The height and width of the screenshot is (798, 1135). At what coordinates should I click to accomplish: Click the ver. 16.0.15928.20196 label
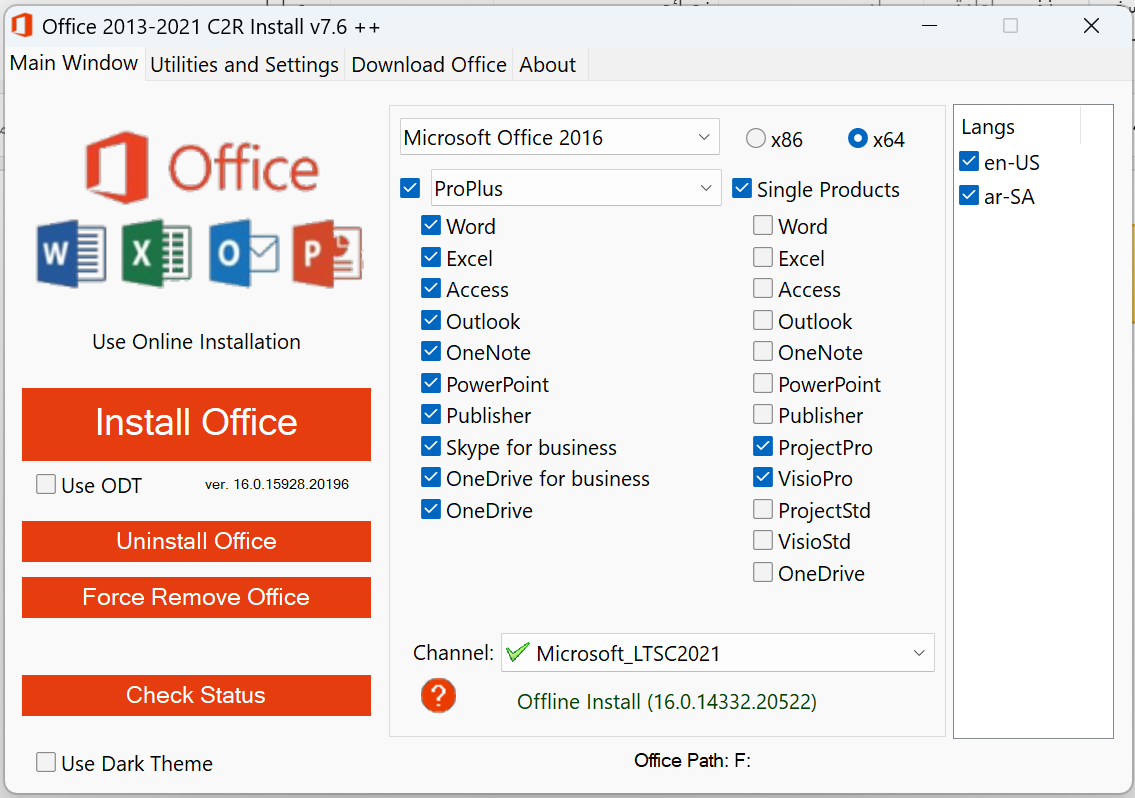tap(277, 484)
